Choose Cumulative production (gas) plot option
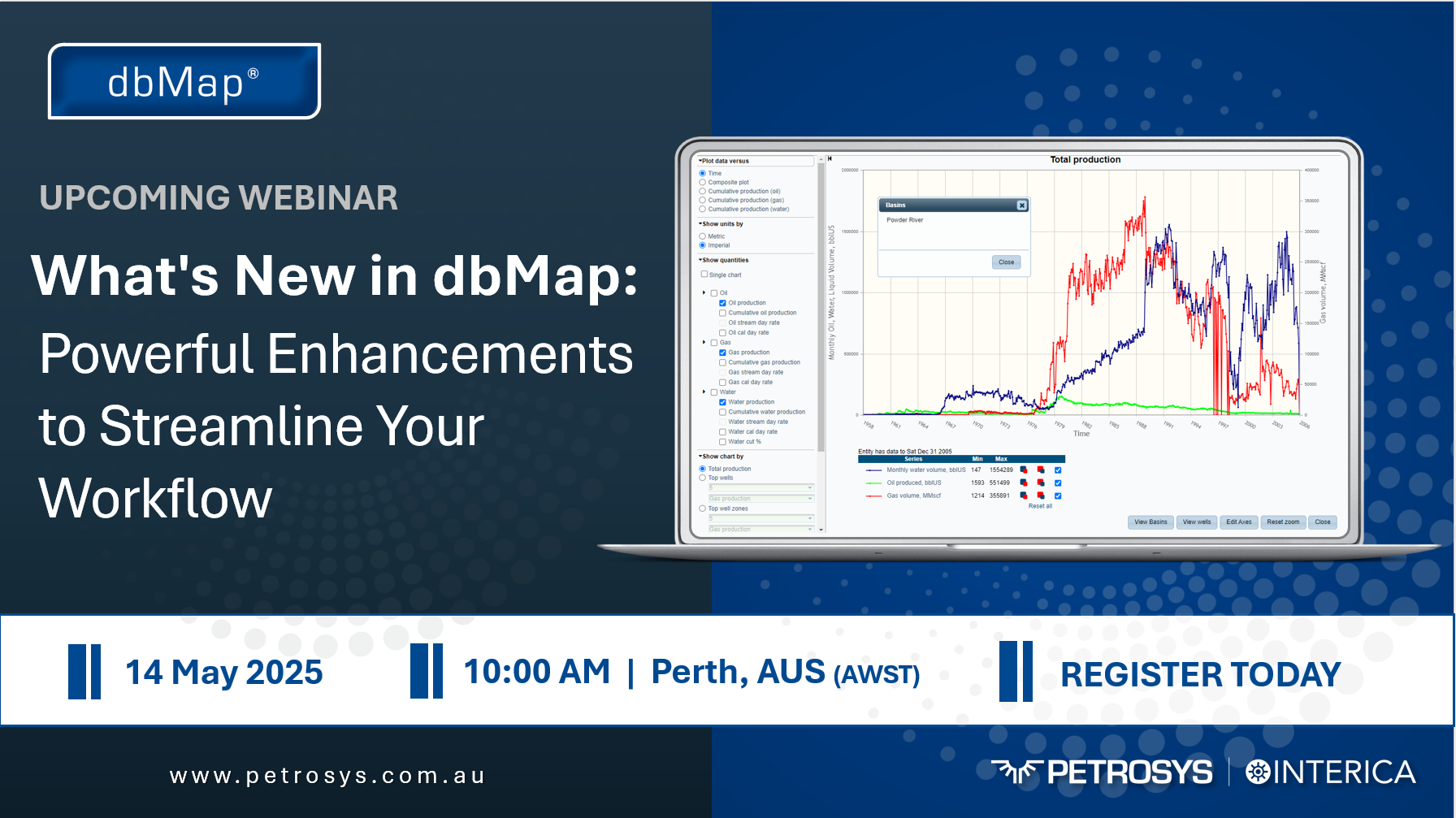1456x818 pixels. point(703,200)
